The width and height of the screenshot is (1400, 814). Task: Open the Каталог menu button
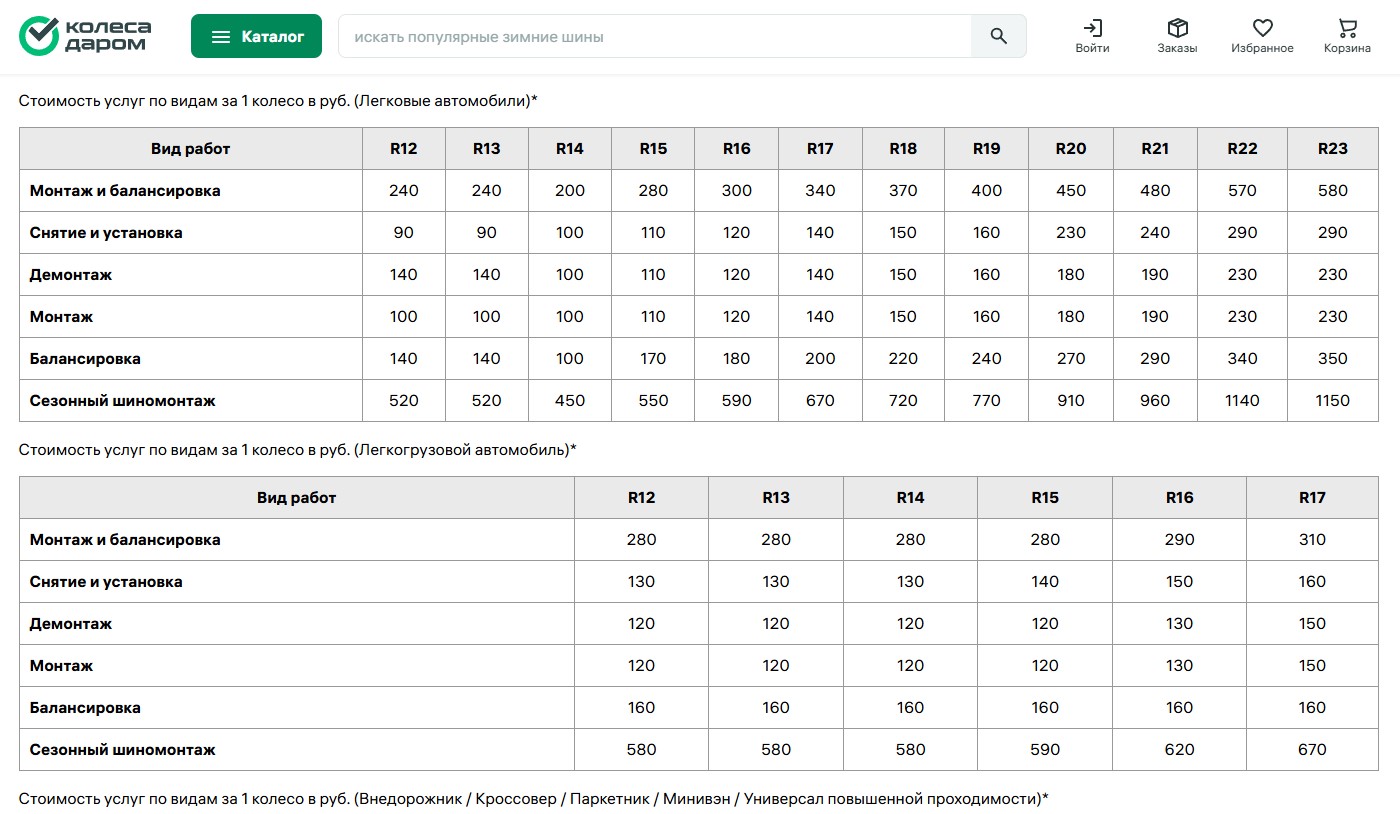[256, 37]
